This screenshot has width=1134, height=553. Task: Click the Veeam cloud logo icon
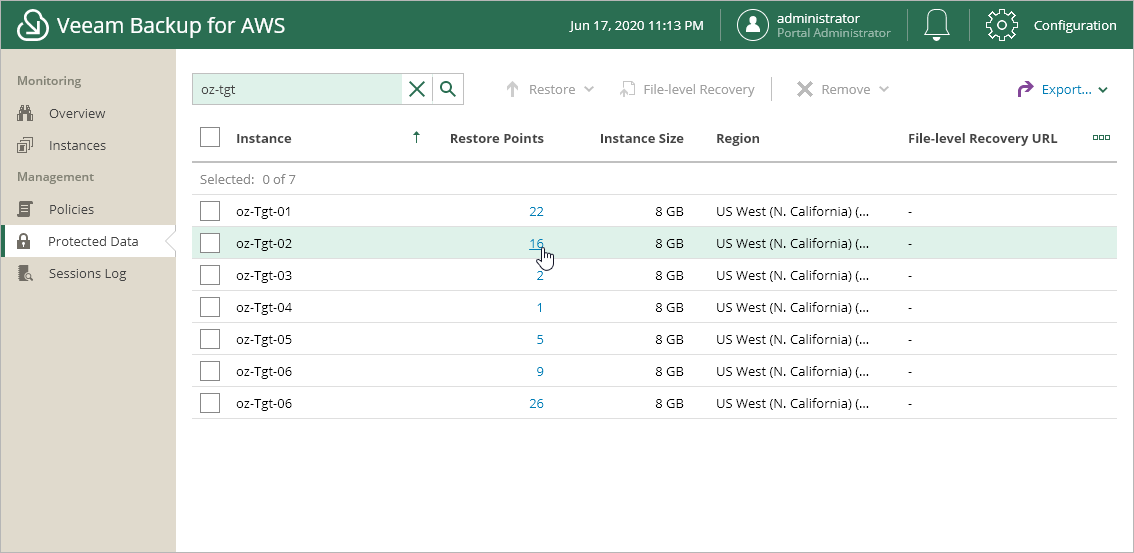pos(33,25)
